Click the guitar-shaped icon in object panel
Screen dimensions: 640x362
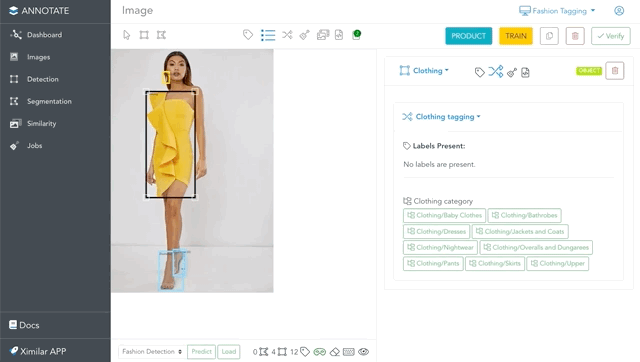(512, 73)
